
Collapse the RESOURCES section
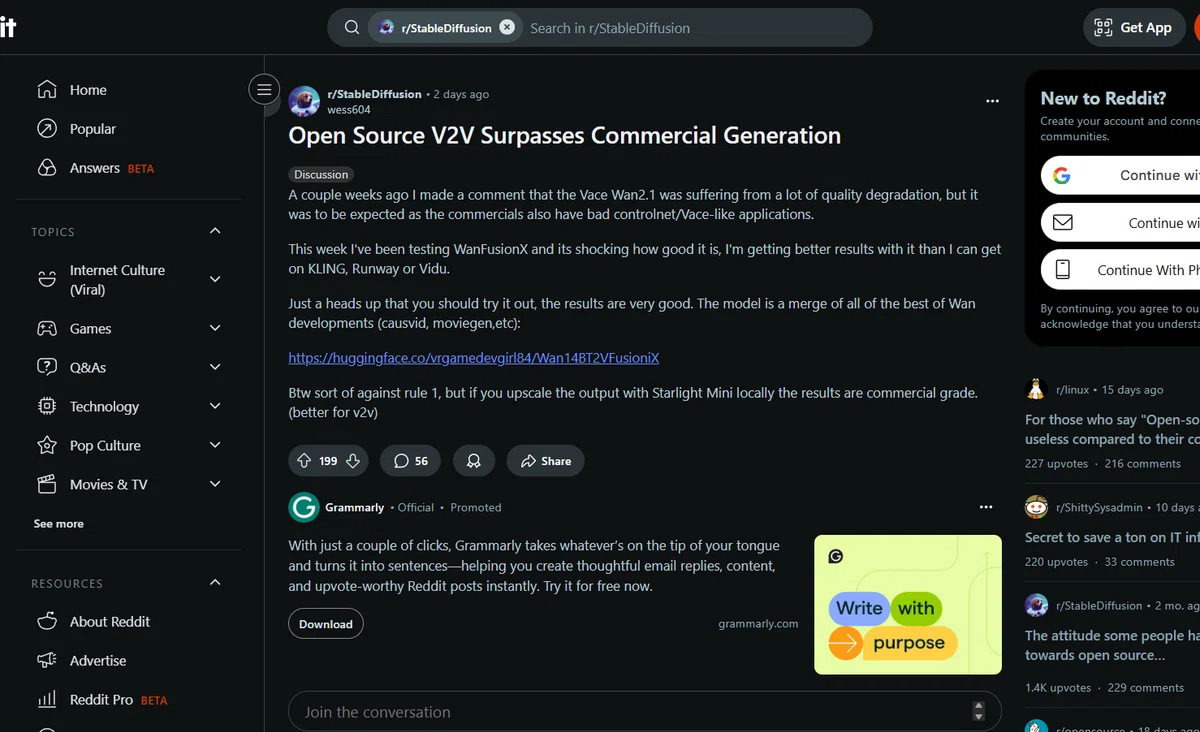215,583
